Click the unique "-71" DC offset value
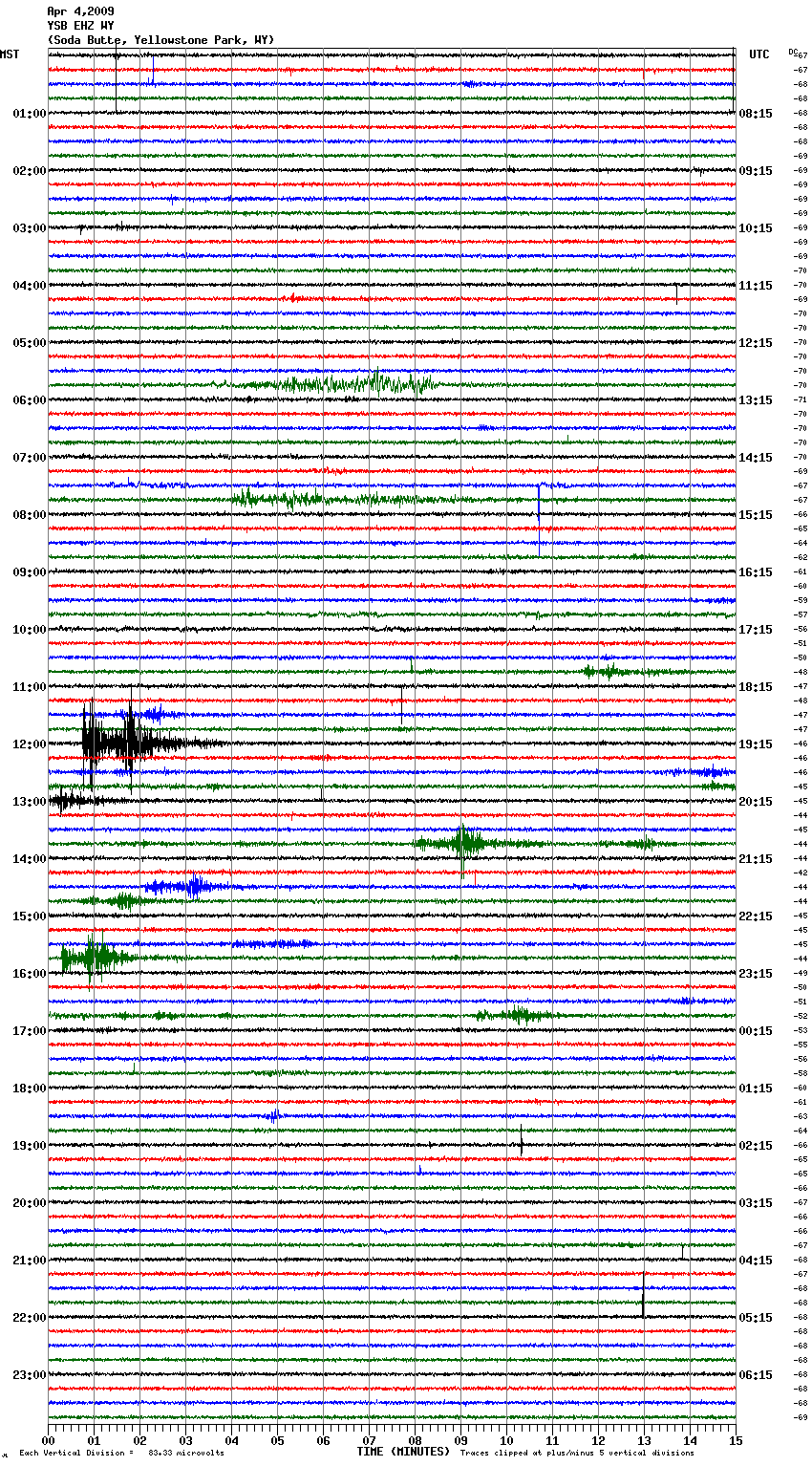The width and height of the screenshot is (812, 1466). tap(801, 399)
